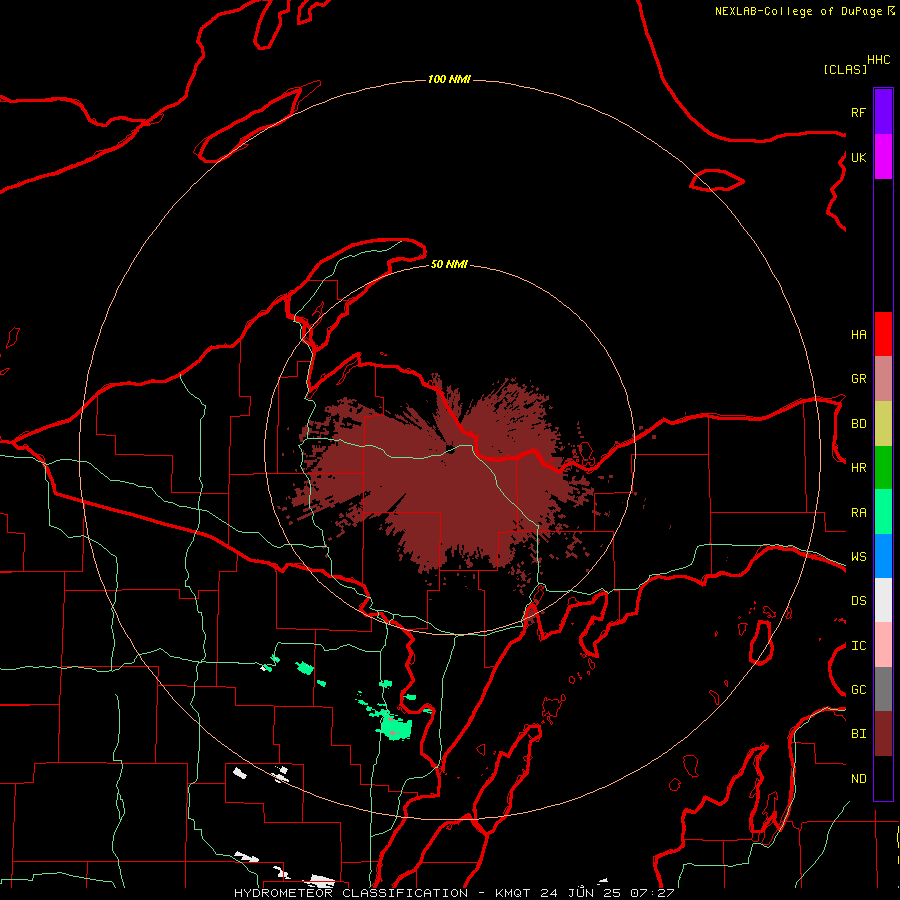Viewport: 900px width, 900px height.
Task: Click the IC legend label
Action: click(858, 646)
